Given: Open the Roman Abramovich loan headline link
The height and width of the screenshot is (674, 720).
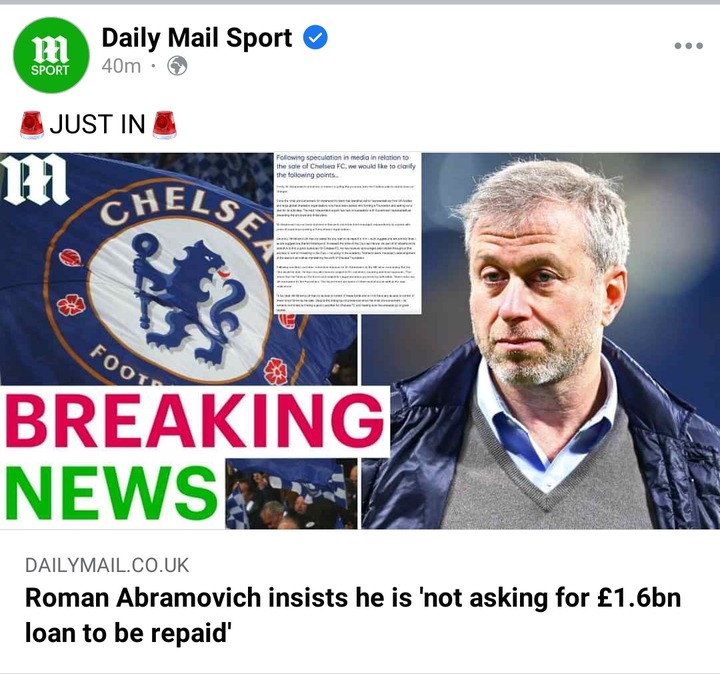Looking at the screenshot, I should [x=353, y=615].
